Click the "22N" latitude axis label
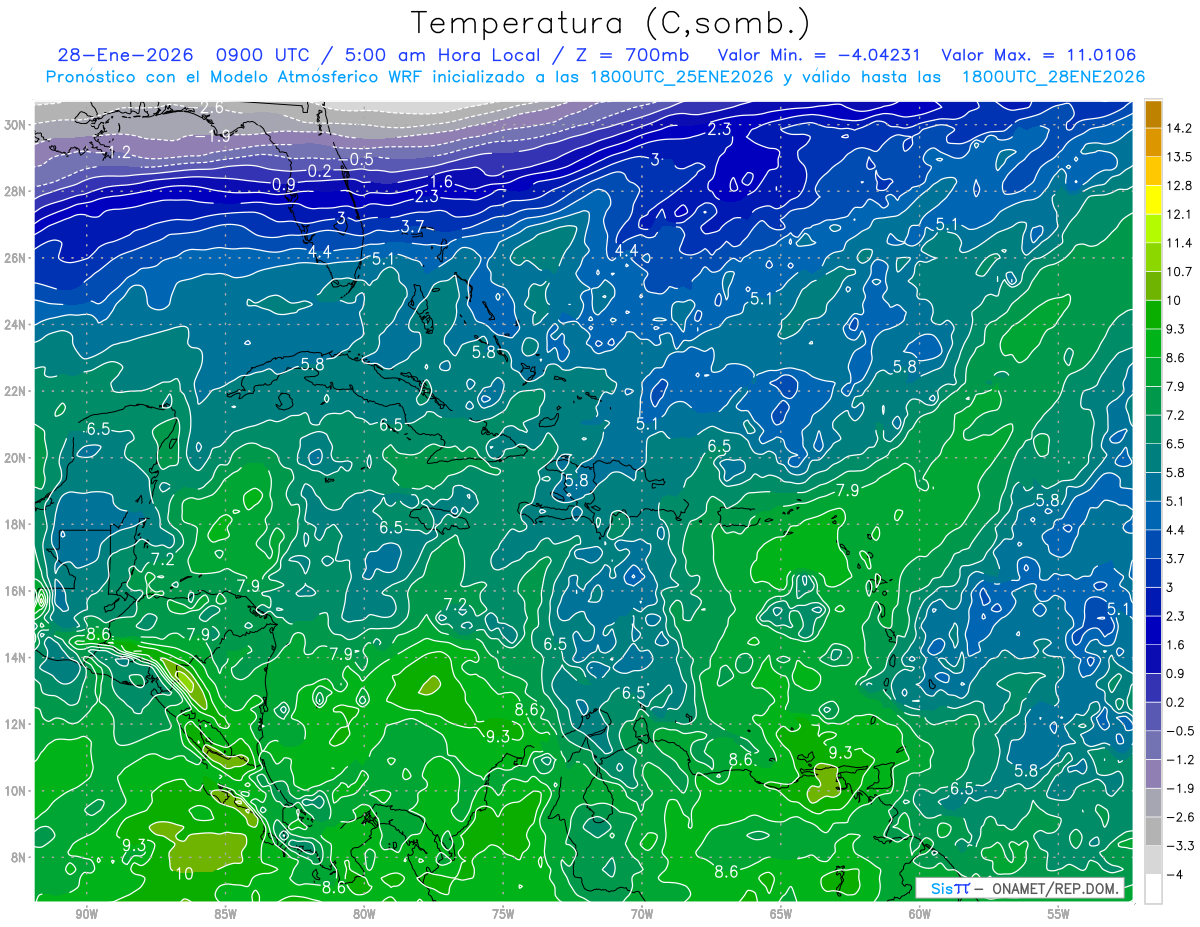Image resolution: width=1200 pixels, height=927 pixels. pyautogui.click(x=16, y=391)
